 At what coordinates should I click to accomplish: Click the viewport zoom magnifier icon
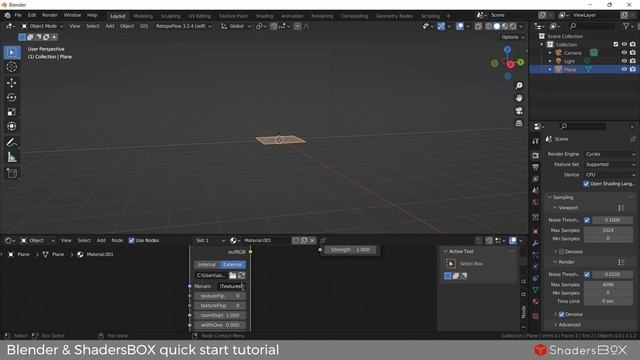(x=519, y=86)
